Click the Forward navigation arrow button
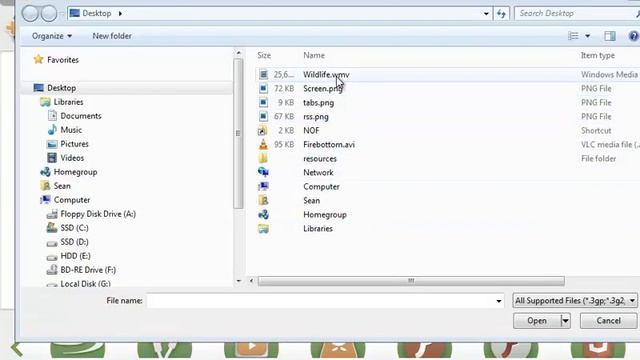The height and width of the screenshot is (360, 640). point(49,13)
